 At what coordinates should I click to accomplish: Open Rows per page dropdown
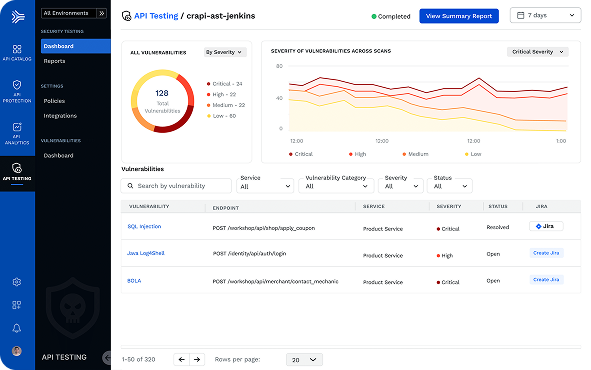point(304,360)
